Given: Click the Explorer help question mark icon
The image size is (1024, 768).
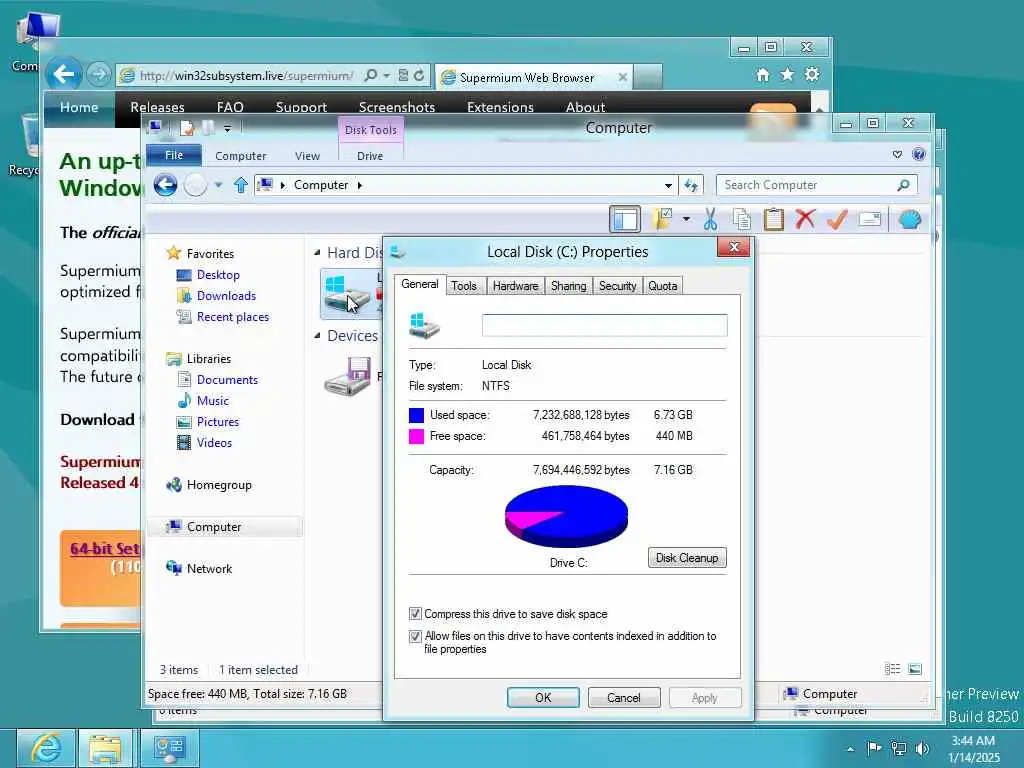Looking at the screenshot, I should click(919, 154).
